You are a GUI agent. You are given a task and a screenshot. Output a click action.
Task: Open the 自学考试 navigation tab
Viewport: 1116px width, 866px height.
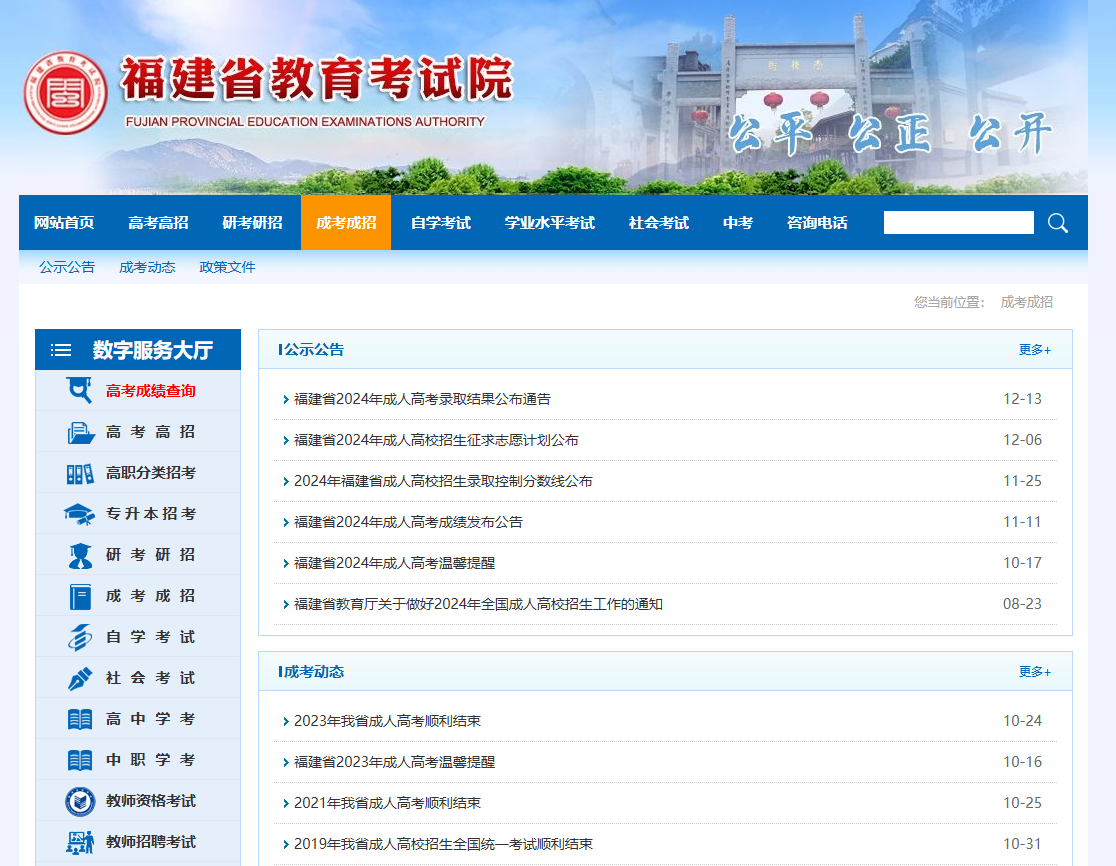tap(440, 223)
